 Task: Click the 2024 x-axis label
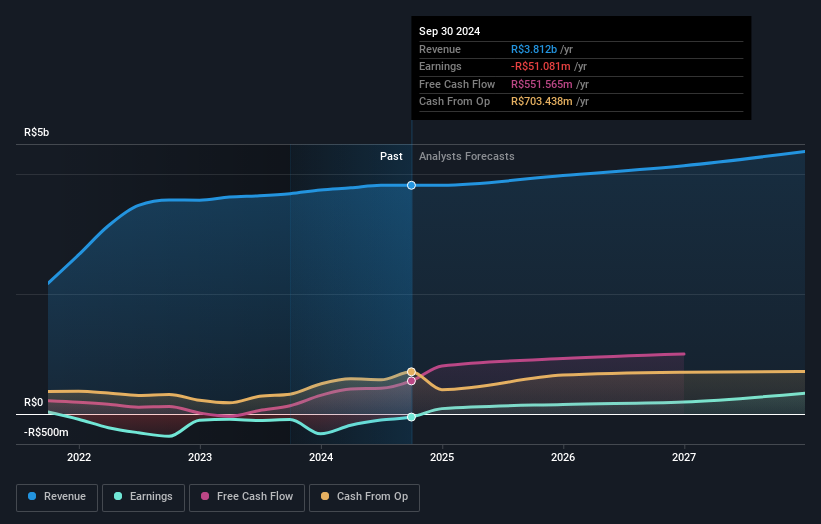(321, 458)
